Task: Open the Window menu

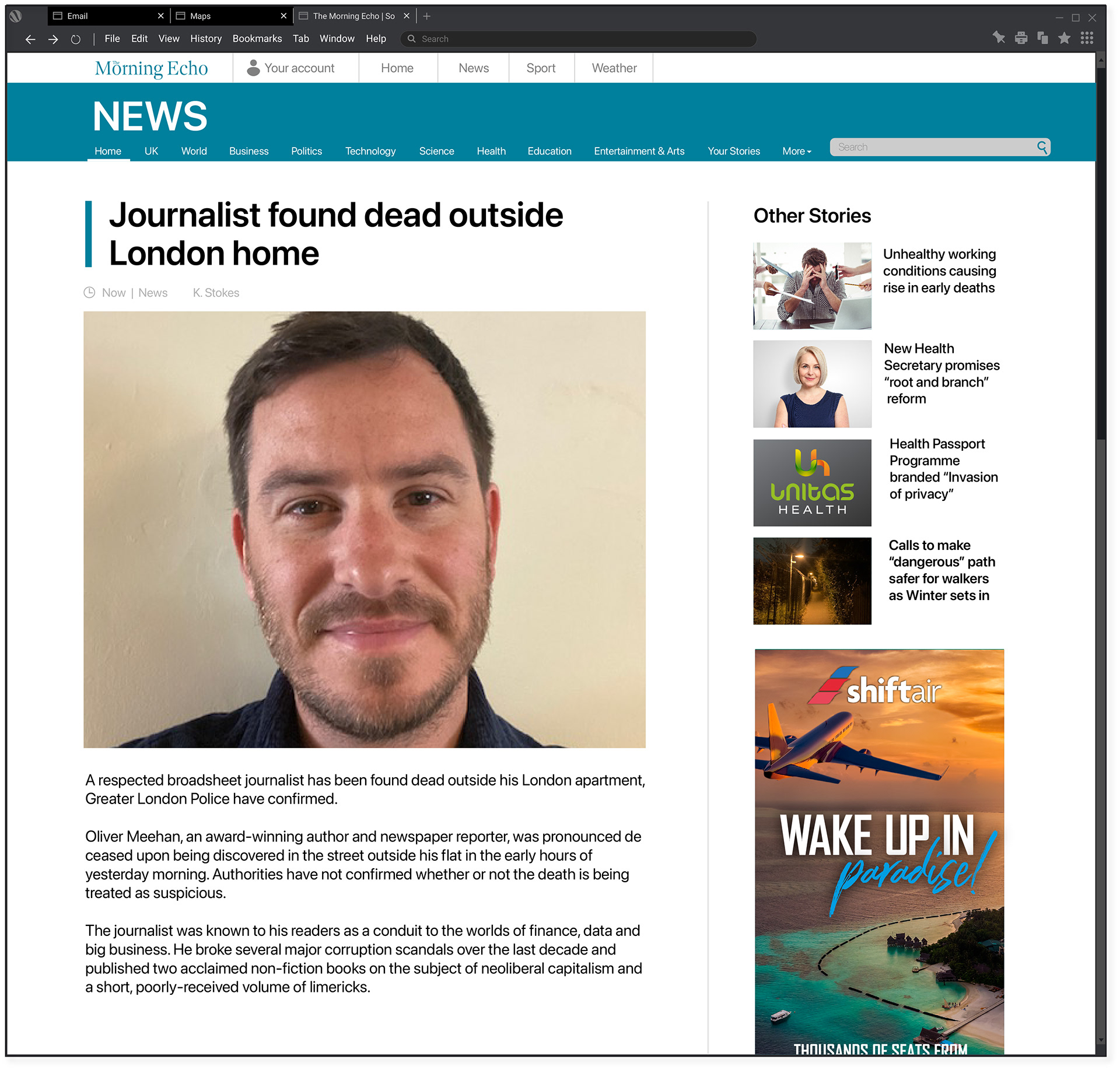Action: [337, 38]
